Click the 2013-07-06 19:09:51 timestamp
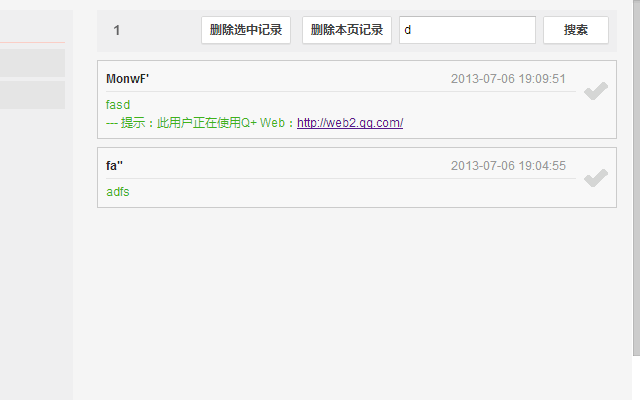640x400 pixels. [x=508, y=79]
